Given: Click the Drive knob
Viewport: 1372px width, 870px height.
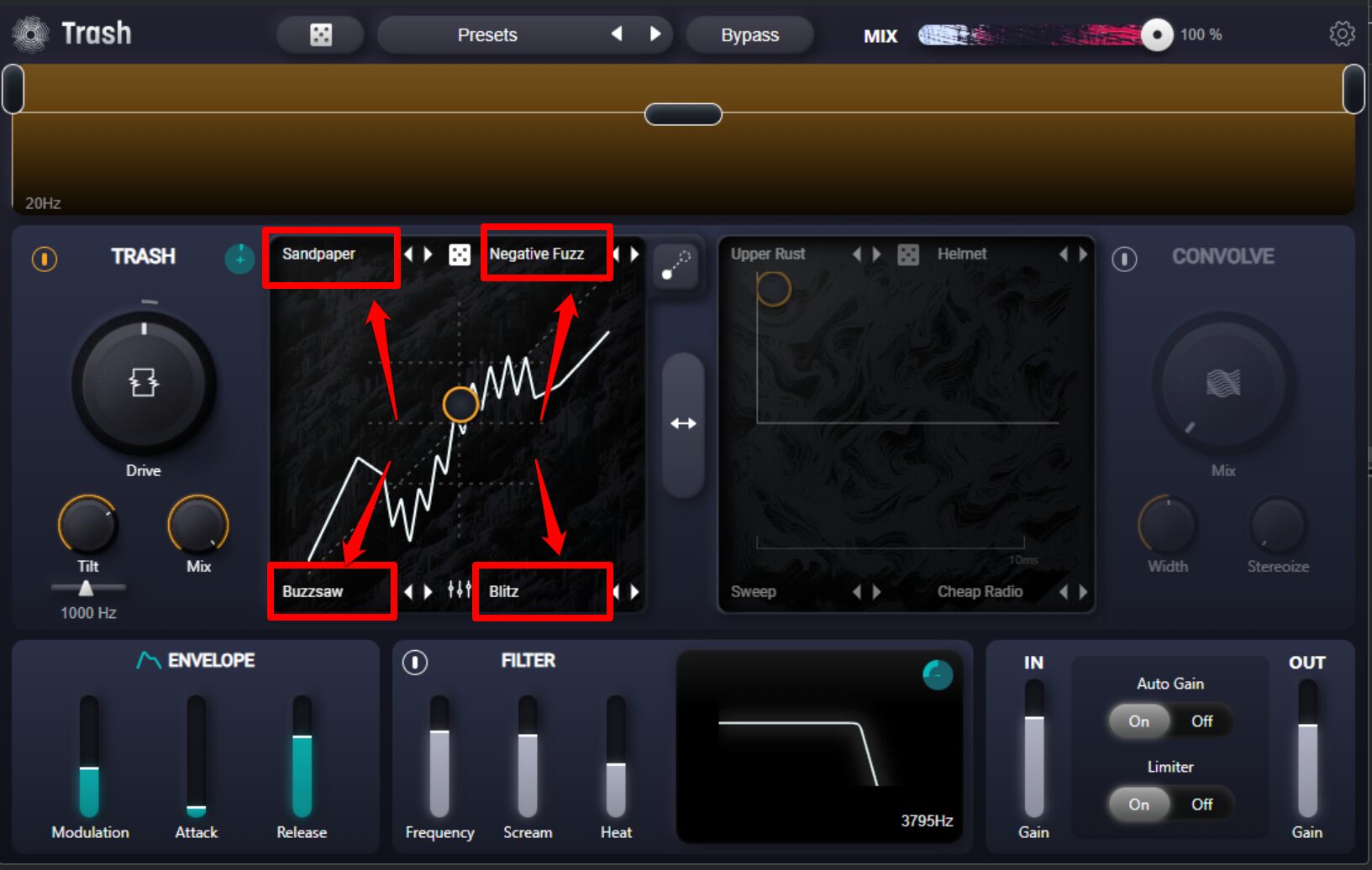Looking at the screenshot, I should pos(144,384).
